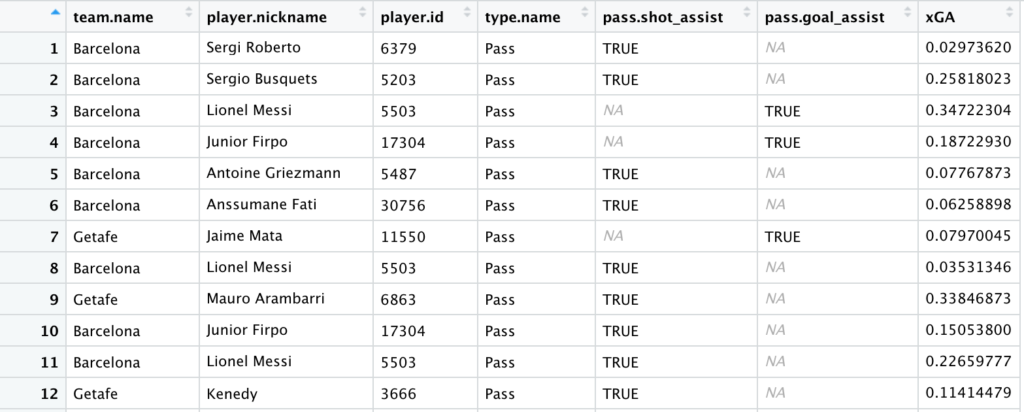1024x412 pixels.
Task: Click the Kenedy nickname cell
Action: (286, 394)
